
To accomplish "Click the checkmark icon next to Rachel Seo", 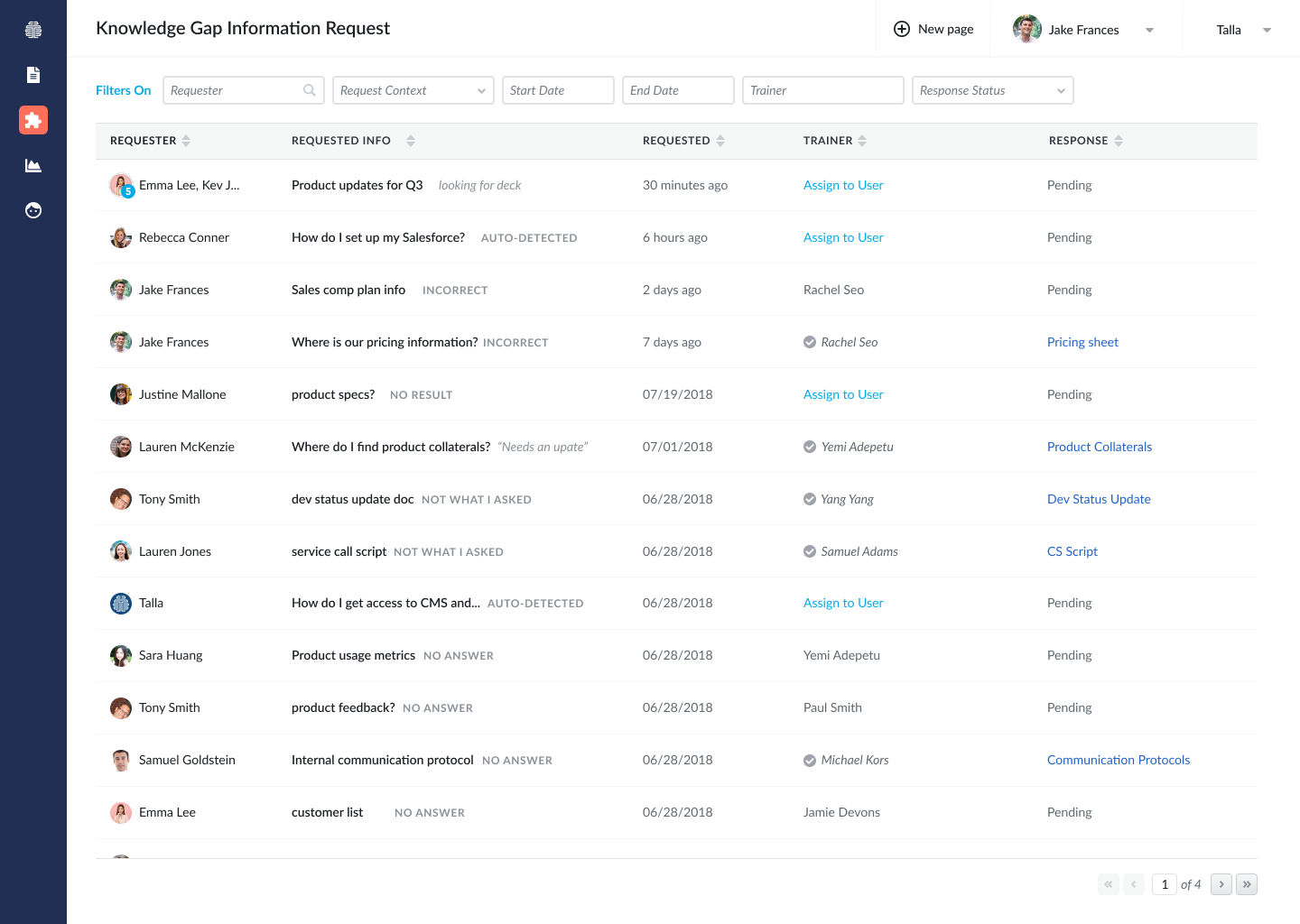I will coord(809,341).
